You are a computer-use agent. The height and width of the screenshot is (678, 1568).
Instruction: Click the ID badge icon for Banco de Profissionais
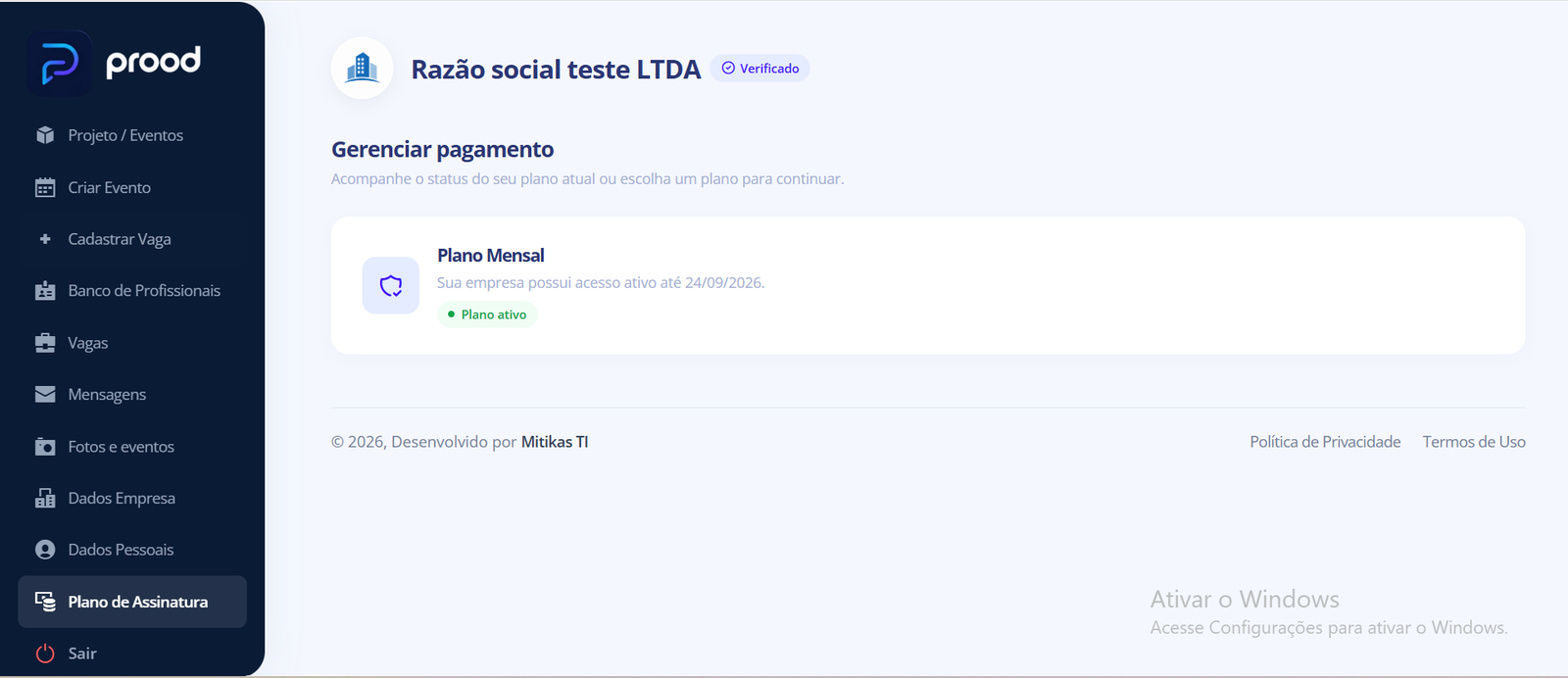coord(45,291)
